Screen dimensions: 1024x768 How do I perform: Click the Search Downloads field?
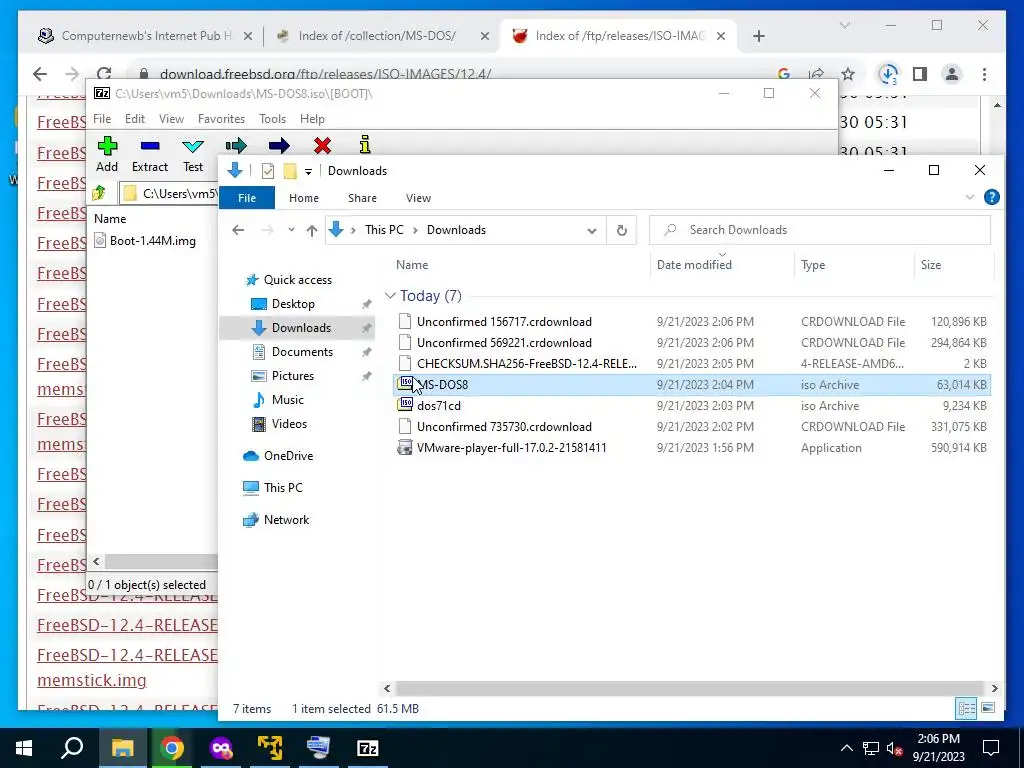[820, 230]
